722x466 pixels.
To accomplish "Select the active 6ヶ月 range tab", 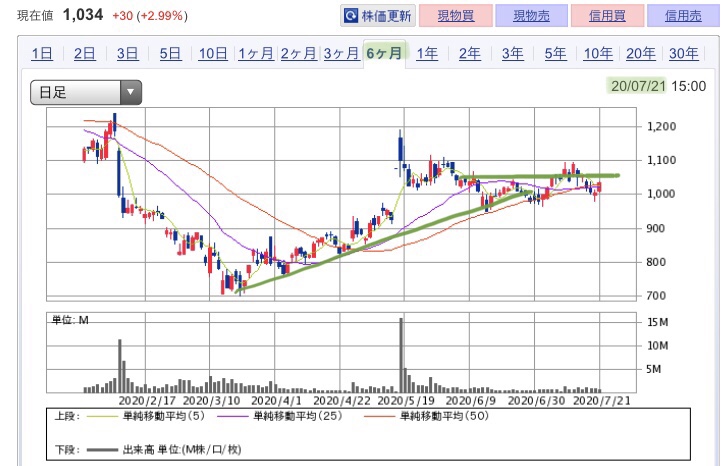I will 384,53.
